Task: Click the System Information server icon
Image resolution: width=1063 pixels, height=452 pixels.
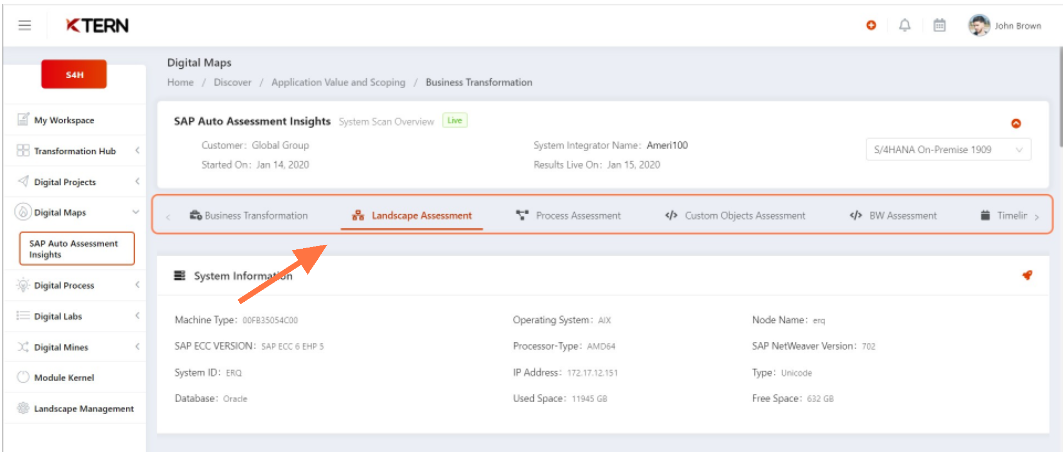Action: (180, 276)
